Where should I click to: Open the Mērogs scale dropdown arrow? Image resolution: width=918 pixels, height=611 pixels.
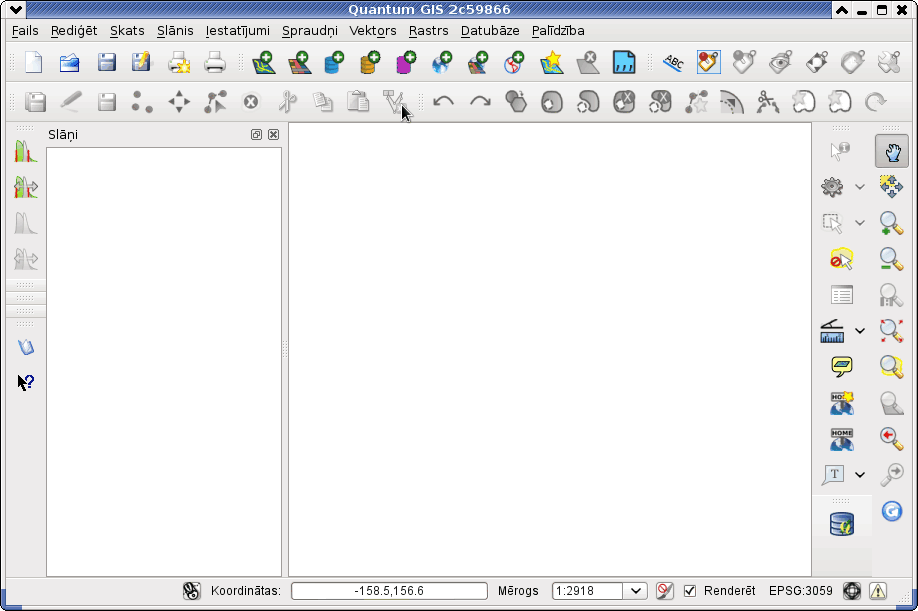(x=635, y=591)
